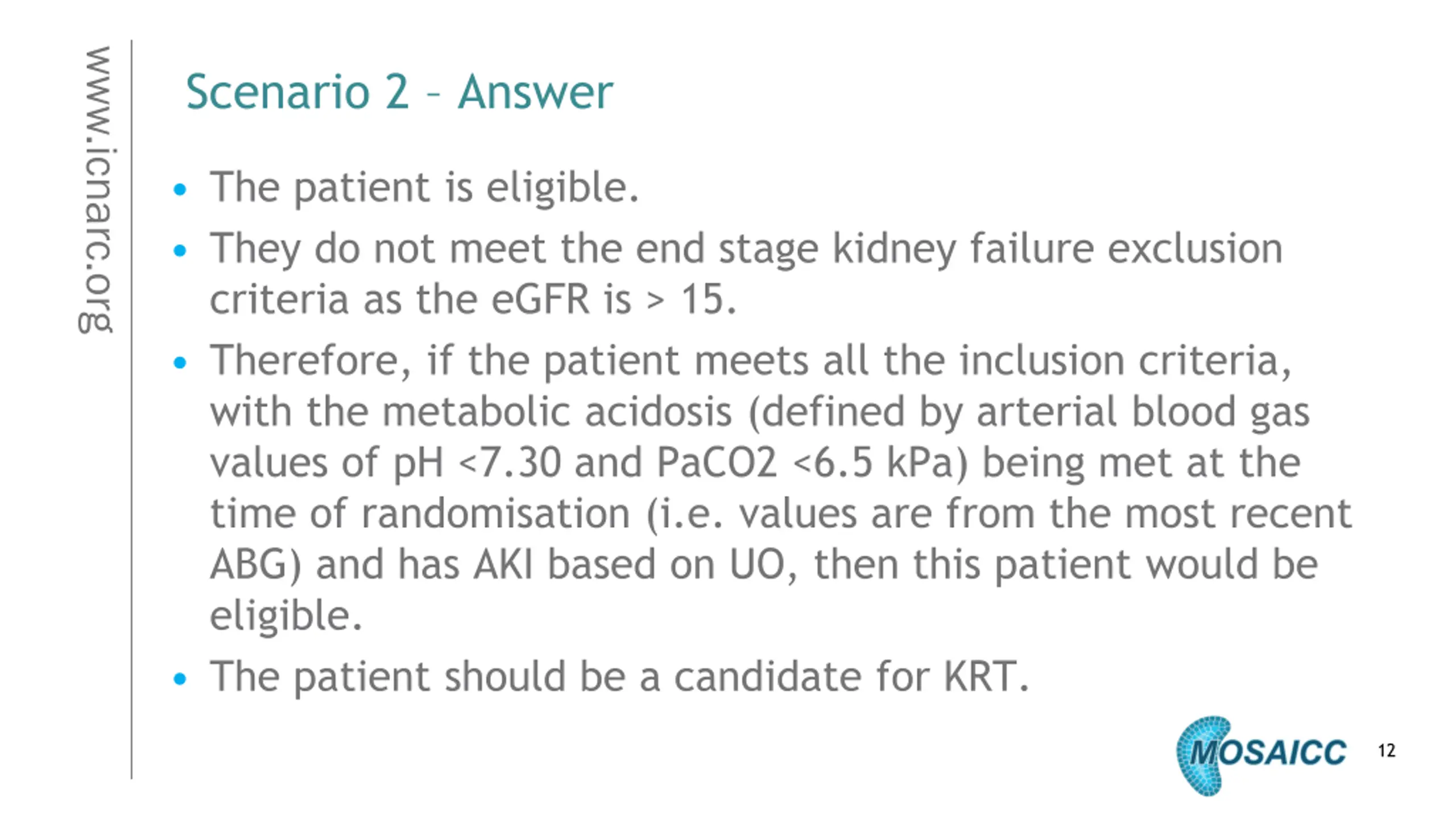
Task: Click the word 'eligible.' ending the third bullet
Action: (x=286, y=615)
